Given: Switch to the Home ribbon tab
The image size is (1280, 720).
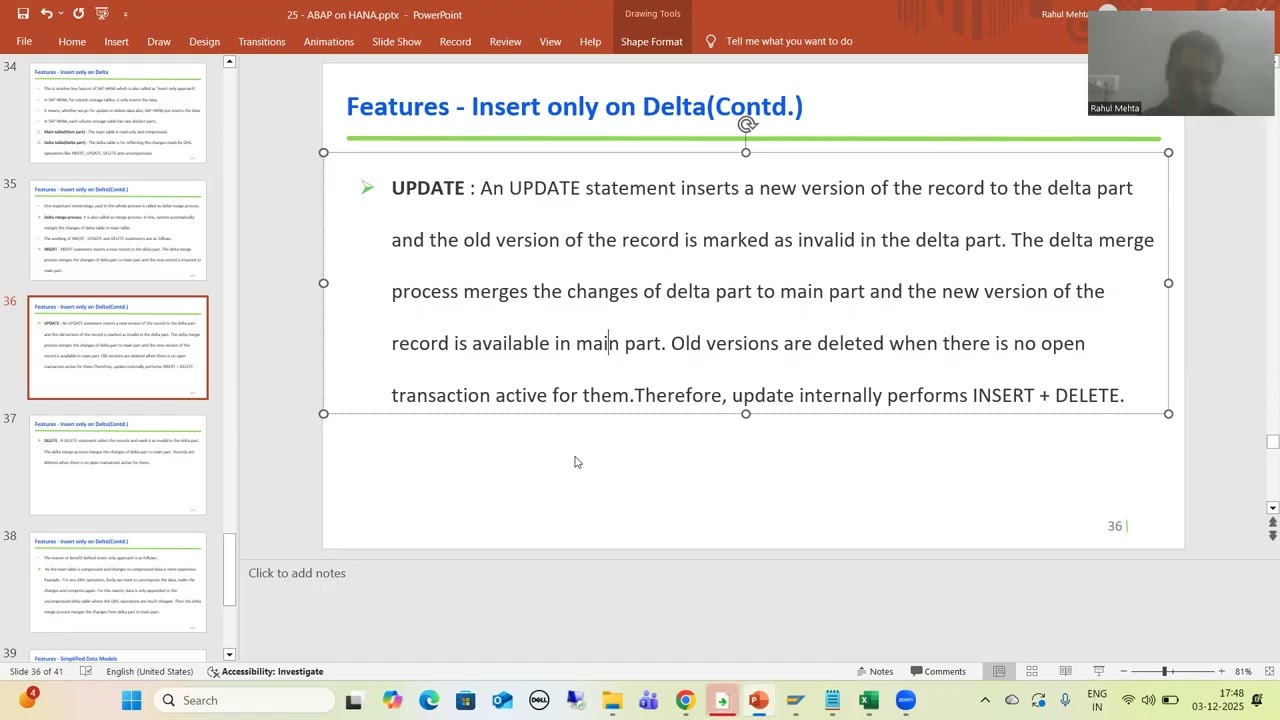Looking at the screenshot, I should tap(72, 41).
